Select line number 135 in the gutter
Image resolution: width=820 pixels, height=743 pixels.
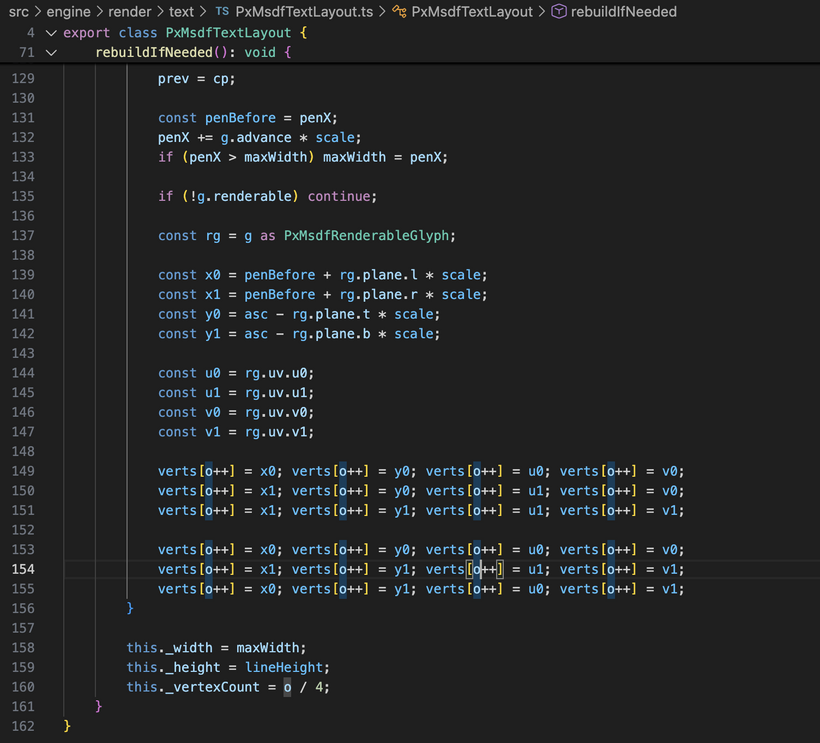(22, 196)
